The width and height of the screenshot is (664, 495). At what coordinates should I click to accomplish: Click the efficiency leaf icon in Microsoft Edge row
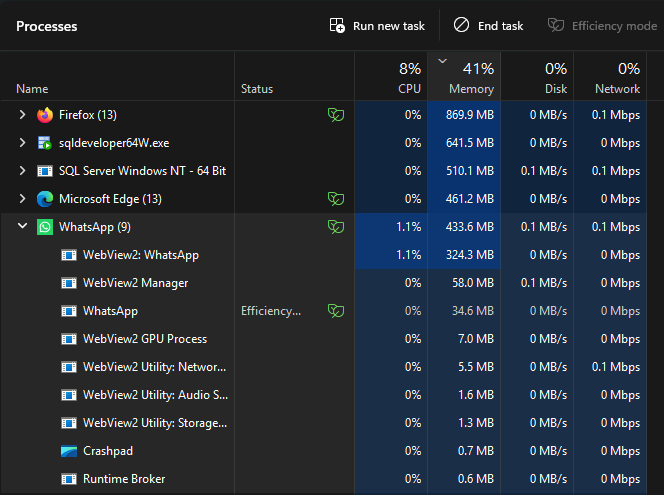tap(336, 199)
